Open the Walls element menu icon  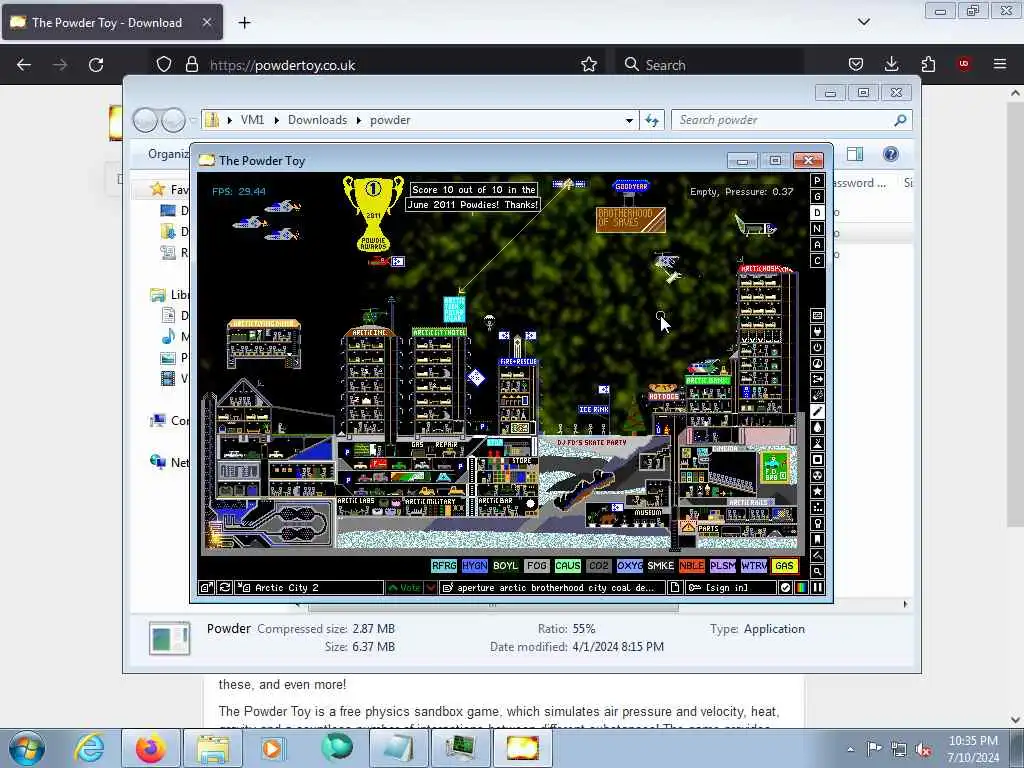pos(817,315)
